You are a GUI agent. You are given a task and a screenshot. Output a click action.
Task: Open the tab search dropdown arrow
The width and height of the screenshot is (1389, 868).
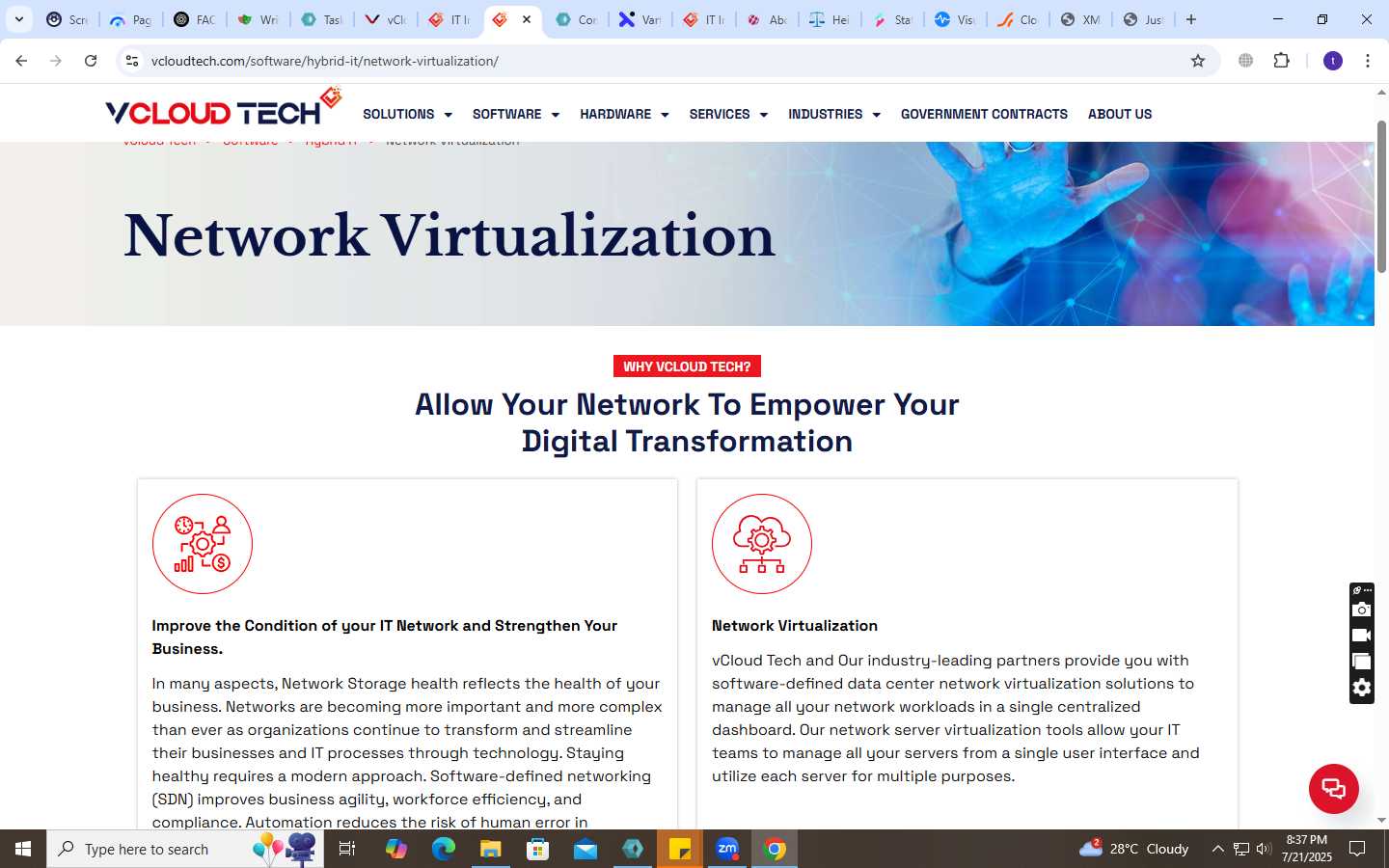[x=19, y=19]
